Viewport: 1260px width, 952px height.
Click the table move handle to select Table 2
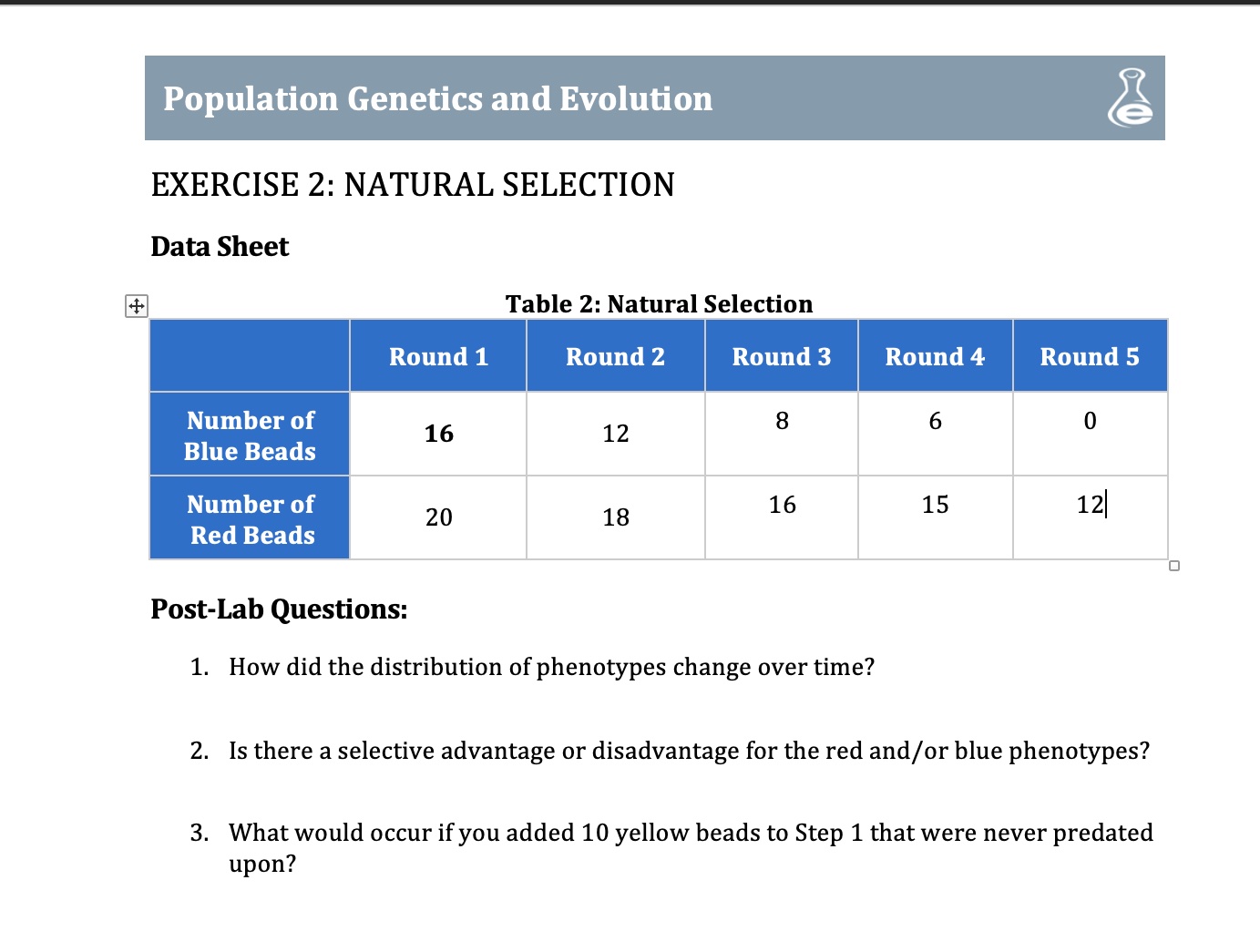135,307
